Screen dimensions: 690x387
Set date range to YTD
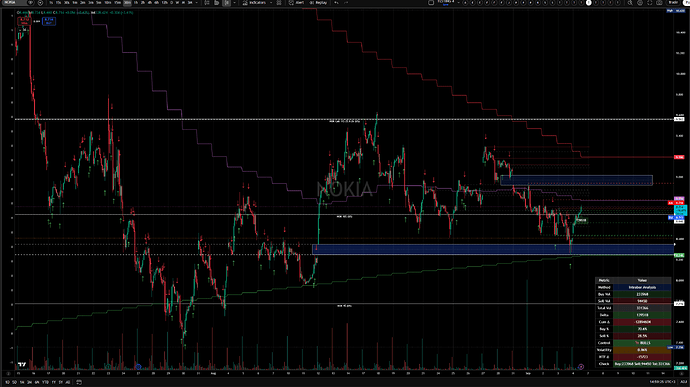click(45, 382)
